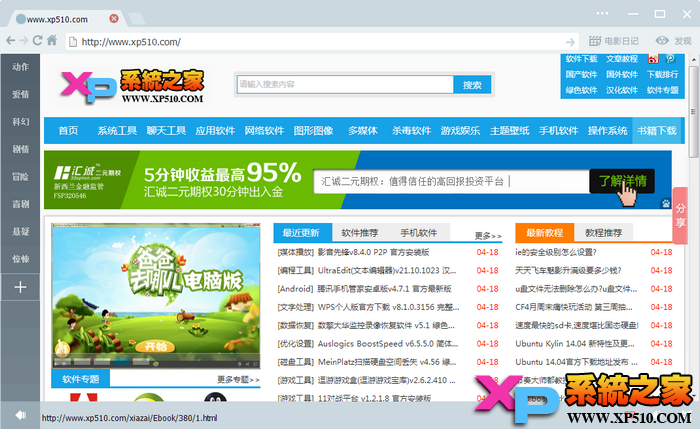
Task: Open 书籍下载 in the navigation bar
Action: point(657,130)
